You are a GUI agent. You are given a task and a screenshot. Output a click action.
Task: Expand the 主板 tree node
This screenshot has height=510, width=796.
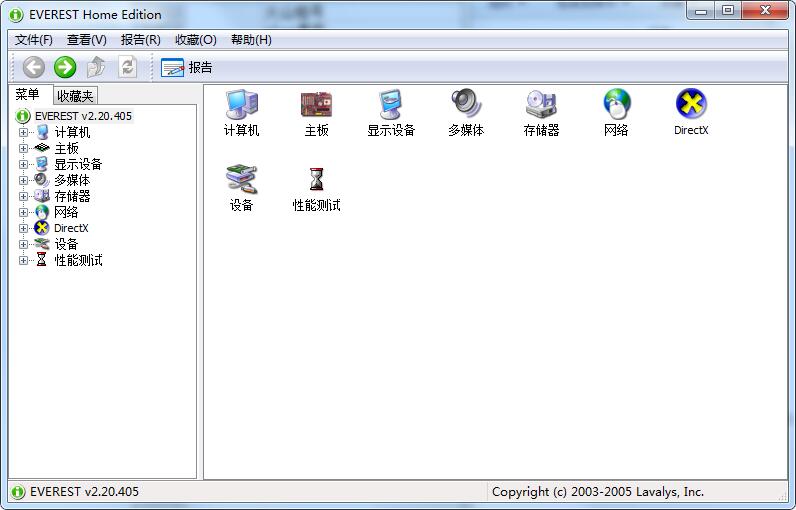click(24, 148)
